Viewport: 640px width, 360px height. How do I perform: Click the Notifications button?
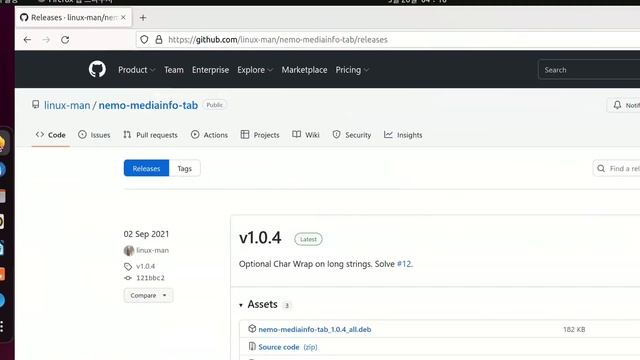click(624, 105)
